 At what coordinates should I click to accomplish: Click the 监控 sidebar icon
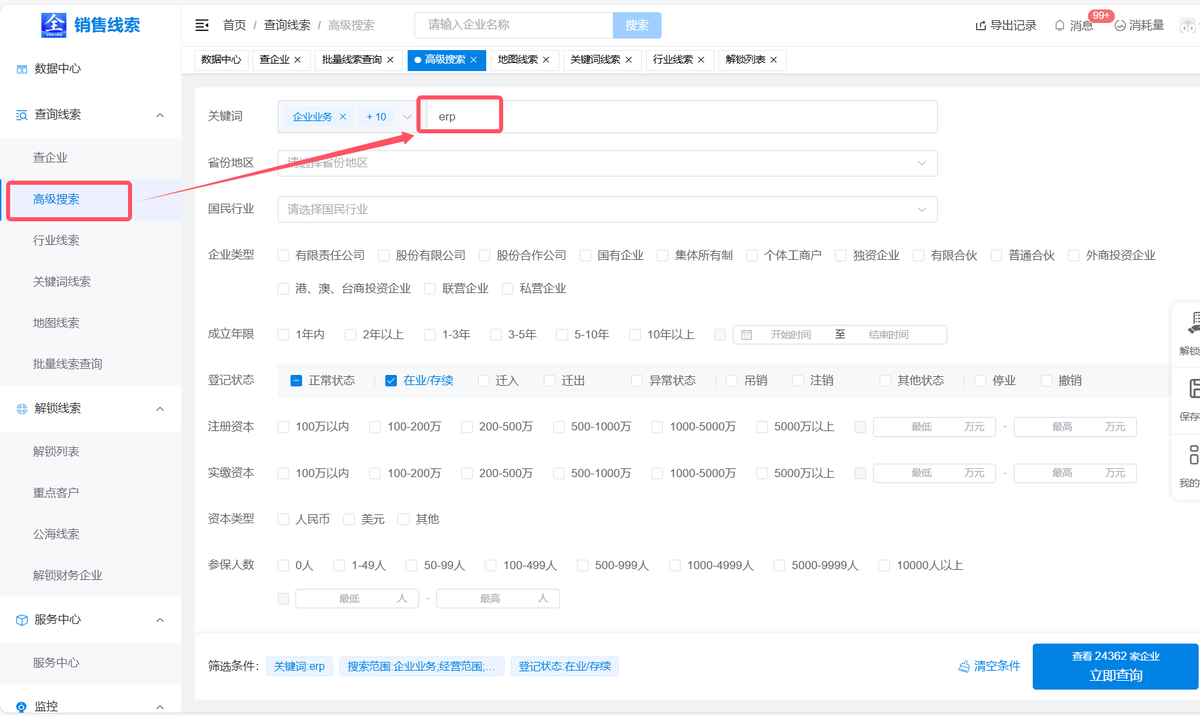tap(21, 707)
